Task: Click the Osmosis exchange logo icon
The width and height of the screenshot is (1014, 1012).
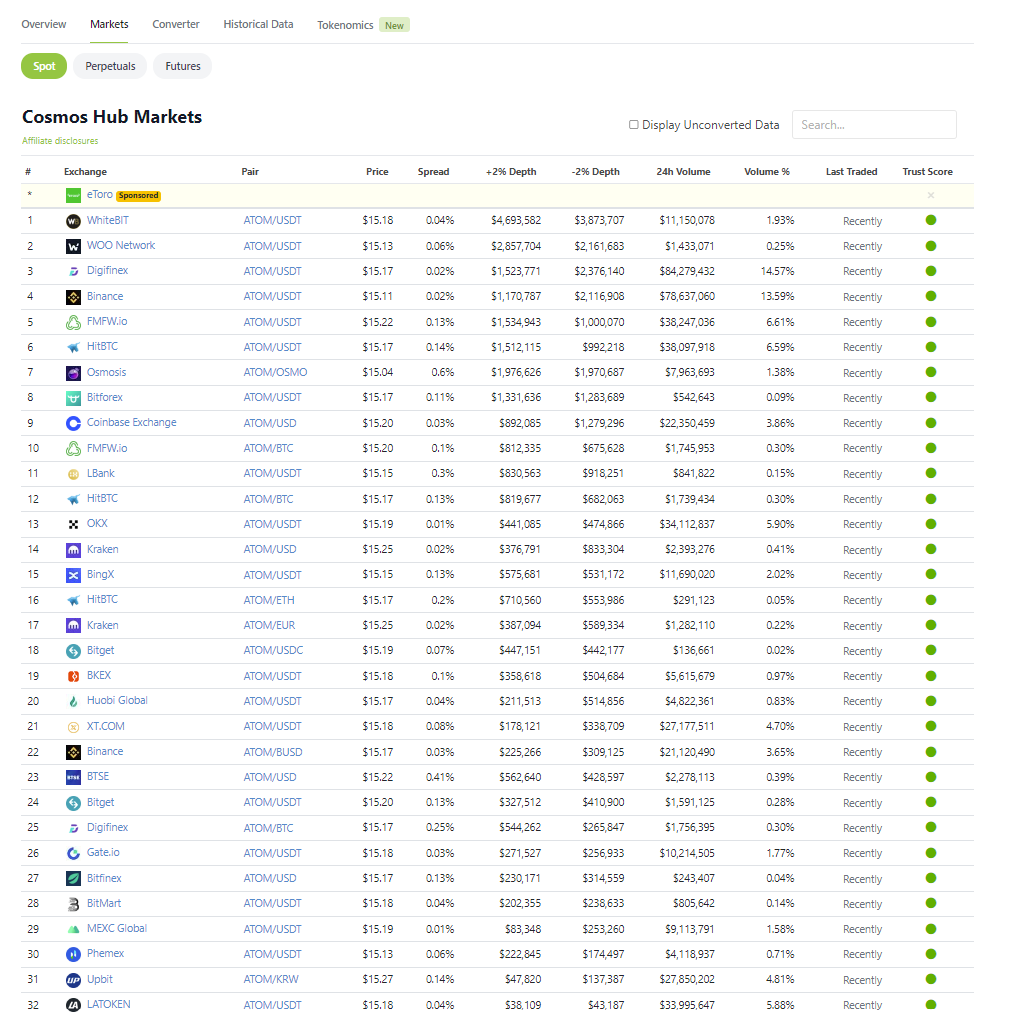Action: point(73,373)
